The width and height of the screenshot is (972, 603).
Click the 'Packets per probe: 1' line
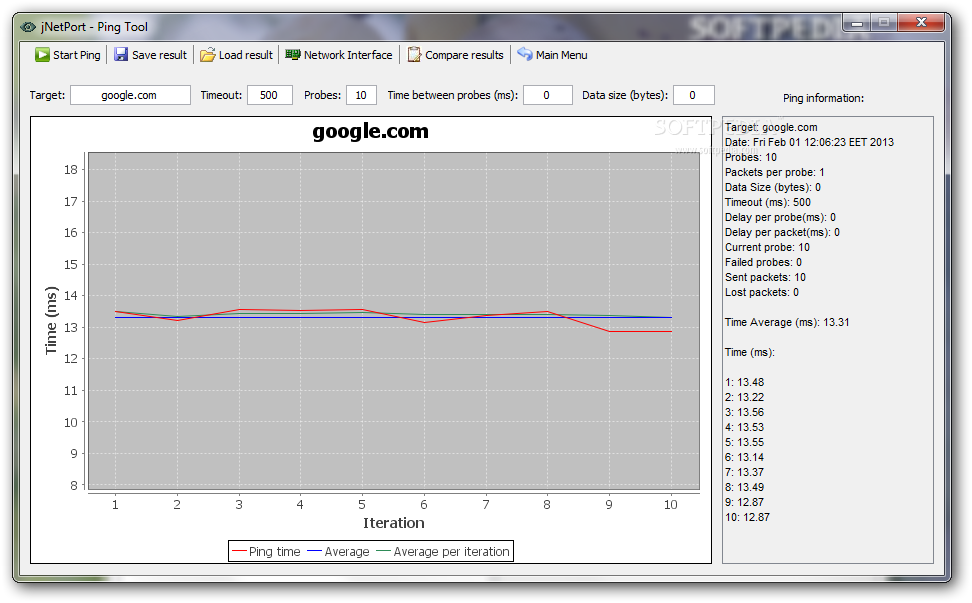tap(775, 172)
